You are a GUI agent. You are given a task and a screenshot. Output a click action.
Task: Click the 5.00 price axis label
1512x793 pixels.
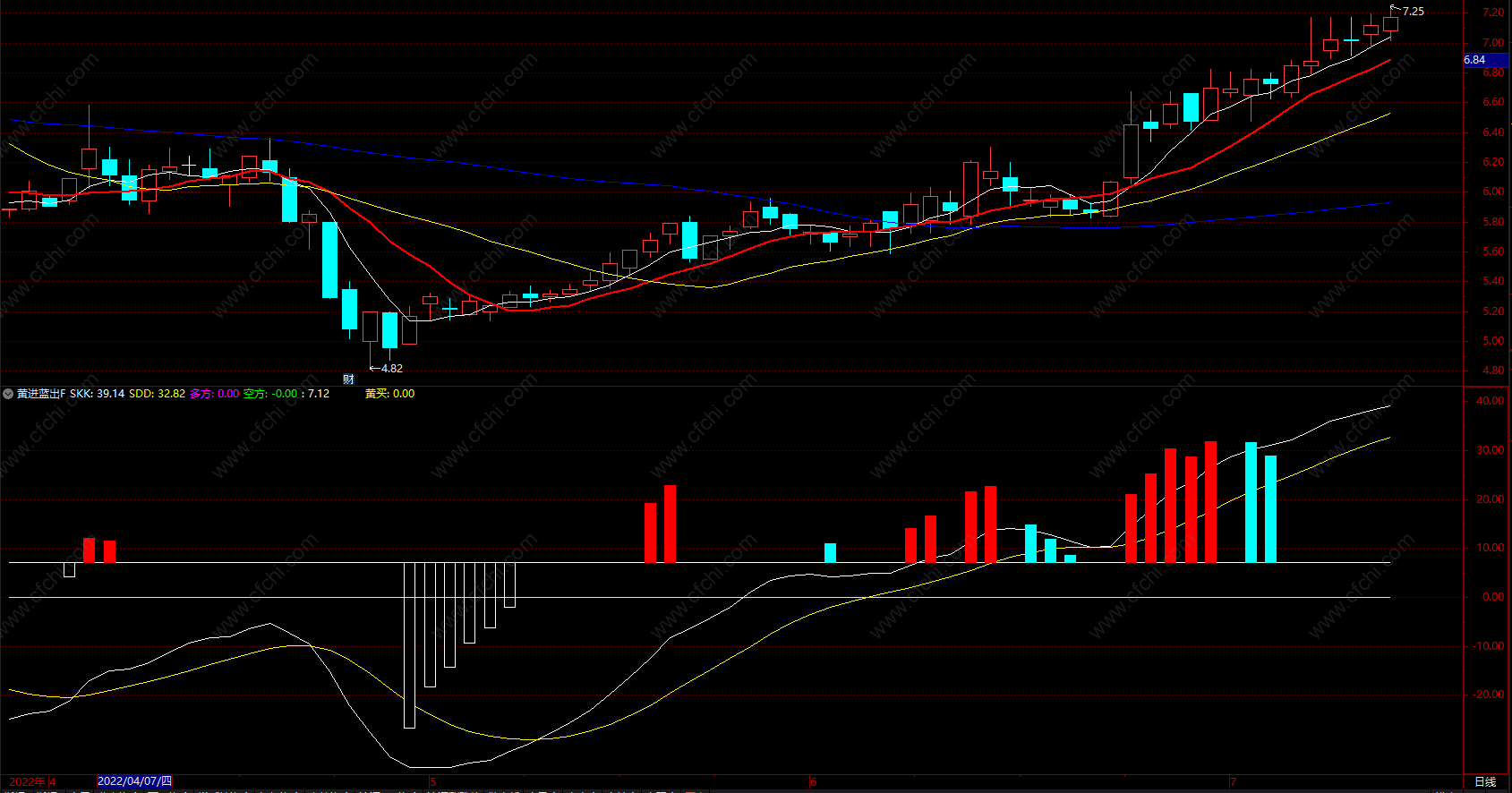(x=1492, y=341)
